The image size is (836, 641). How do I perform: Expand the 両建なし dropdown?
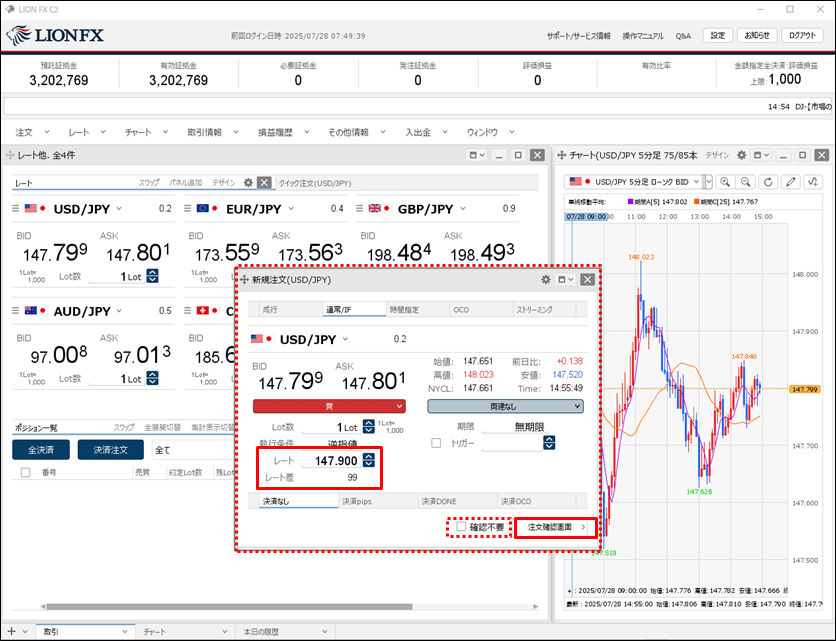(505, 406)
